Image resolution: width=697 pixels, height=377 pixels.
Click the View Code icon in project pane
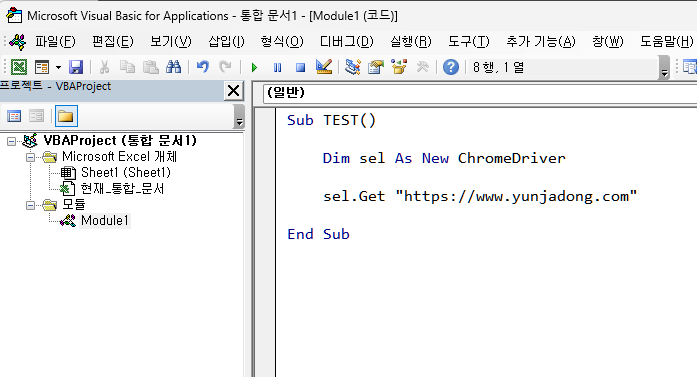14,116
